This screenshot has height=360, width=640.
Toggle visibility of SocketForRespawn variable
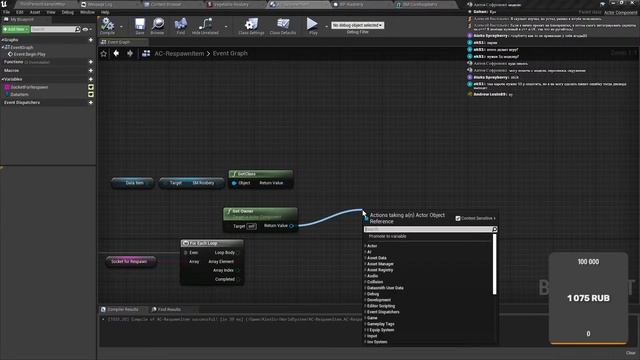pos(91,87)
